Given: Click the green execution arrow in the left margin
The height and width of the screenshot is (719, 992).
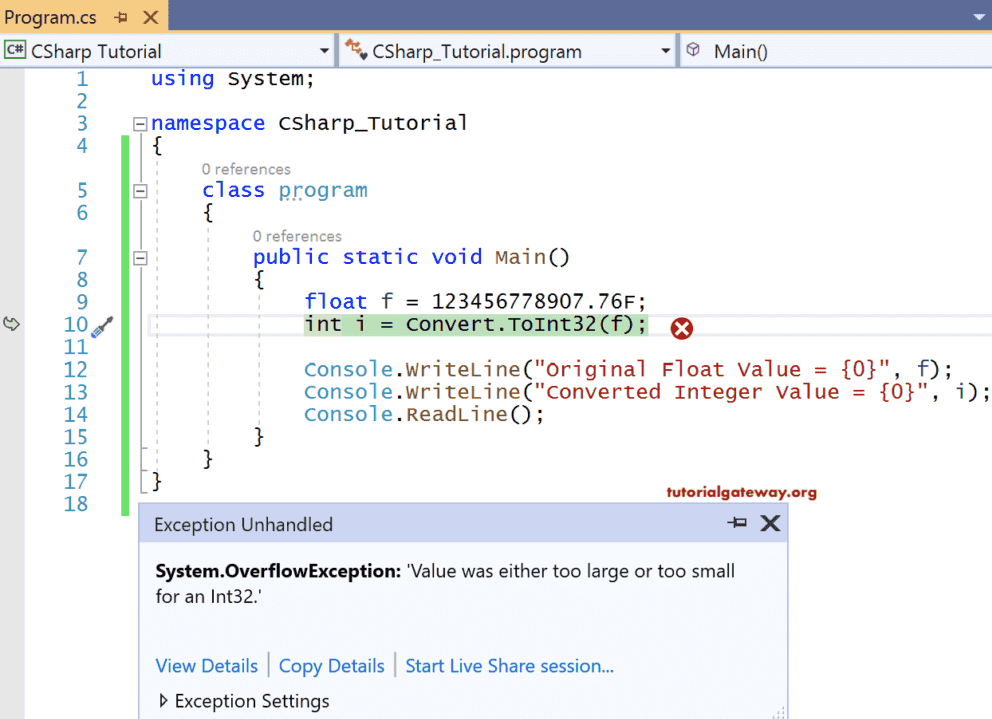Looking at the screenshot, I should point(10,323).
